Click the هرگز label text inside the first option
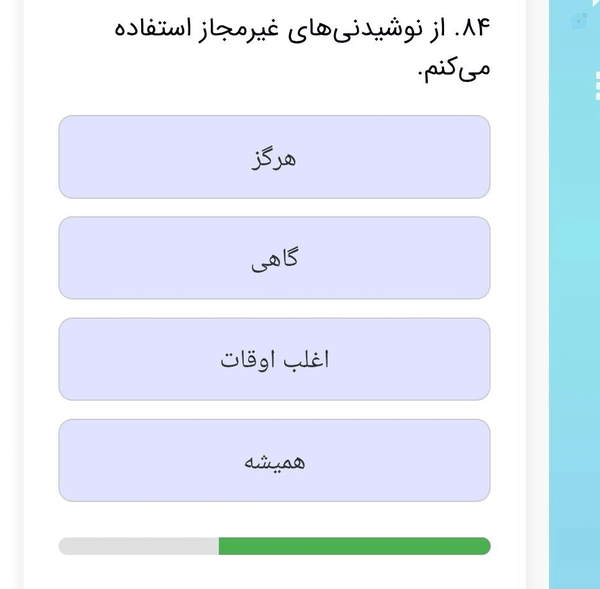Screen dimensions: 600x589 (x=274, y=158)
